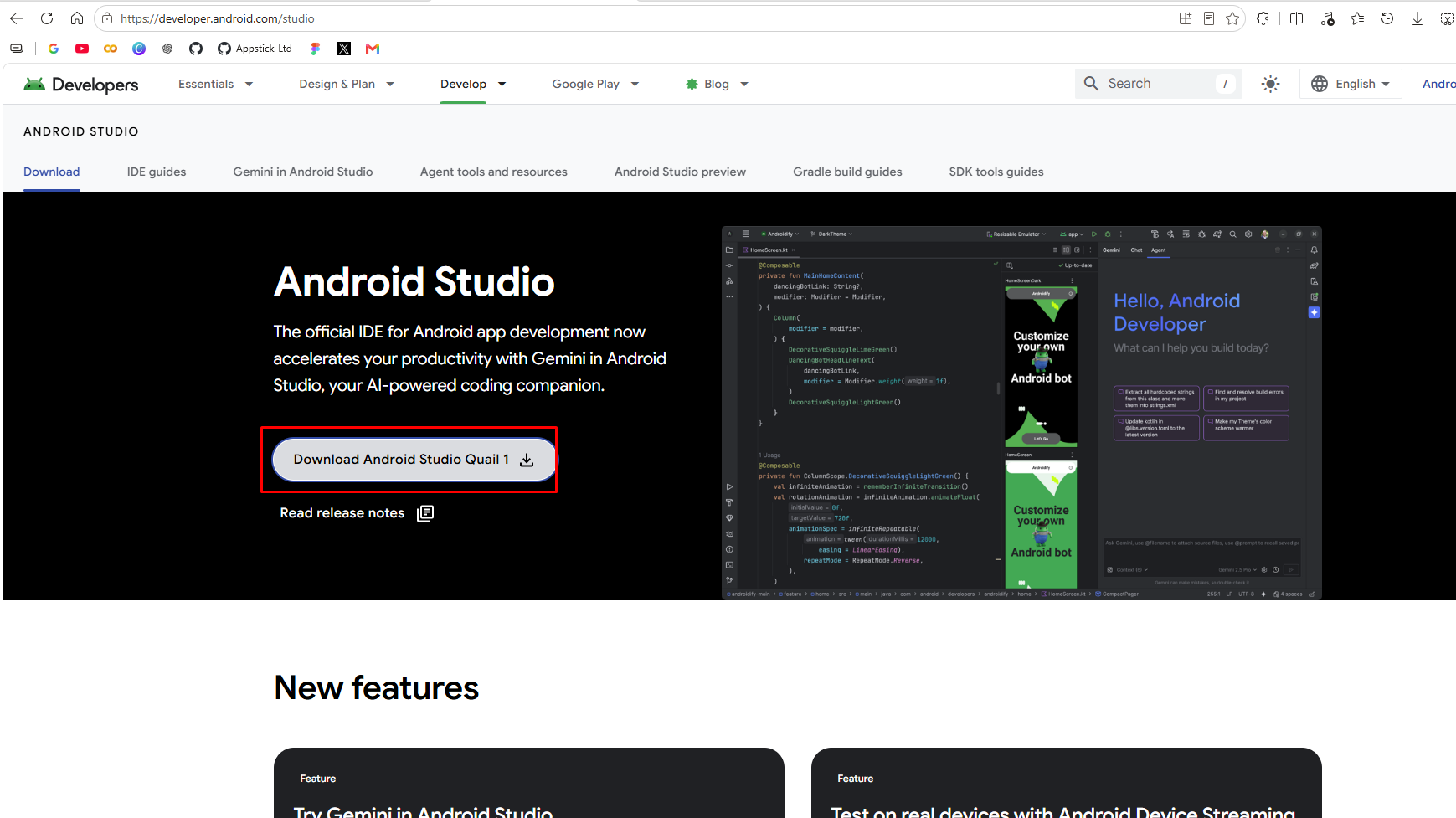1456x818 pixels.
Task: Click the Android Studio link in header
Action: coord(1438,84)
